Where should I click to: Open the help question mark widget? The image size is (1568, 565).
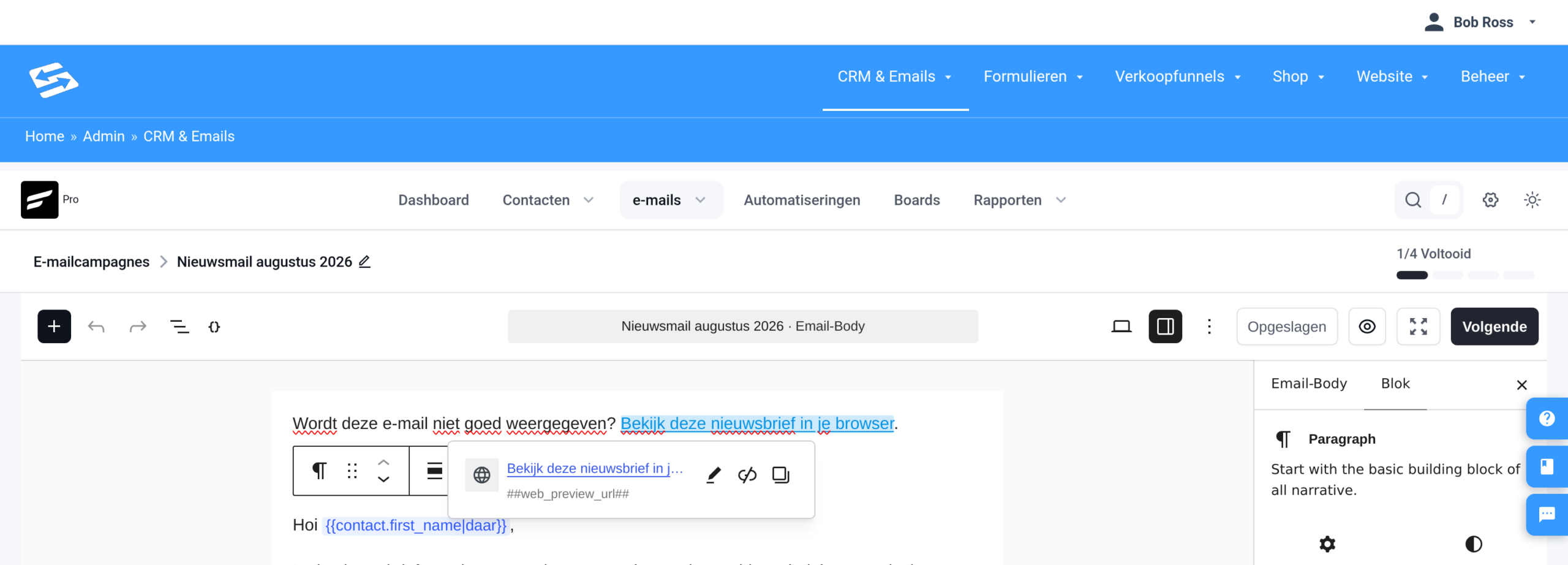1547,419
